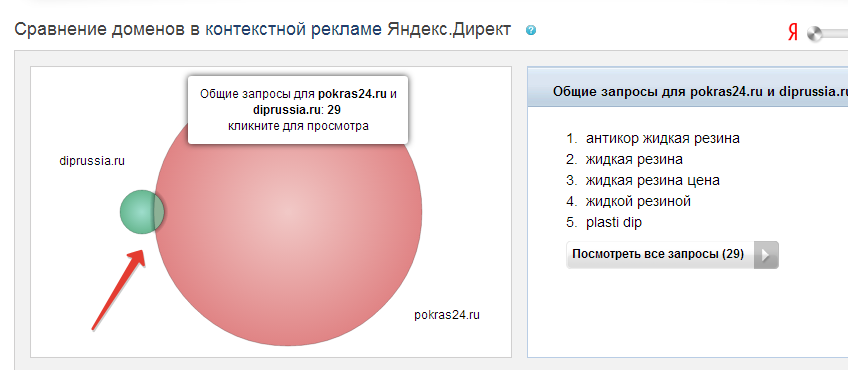Click query жидкая резина цена
The width and height of the screenshot is (848, 370).
click(x=652, y=180)
